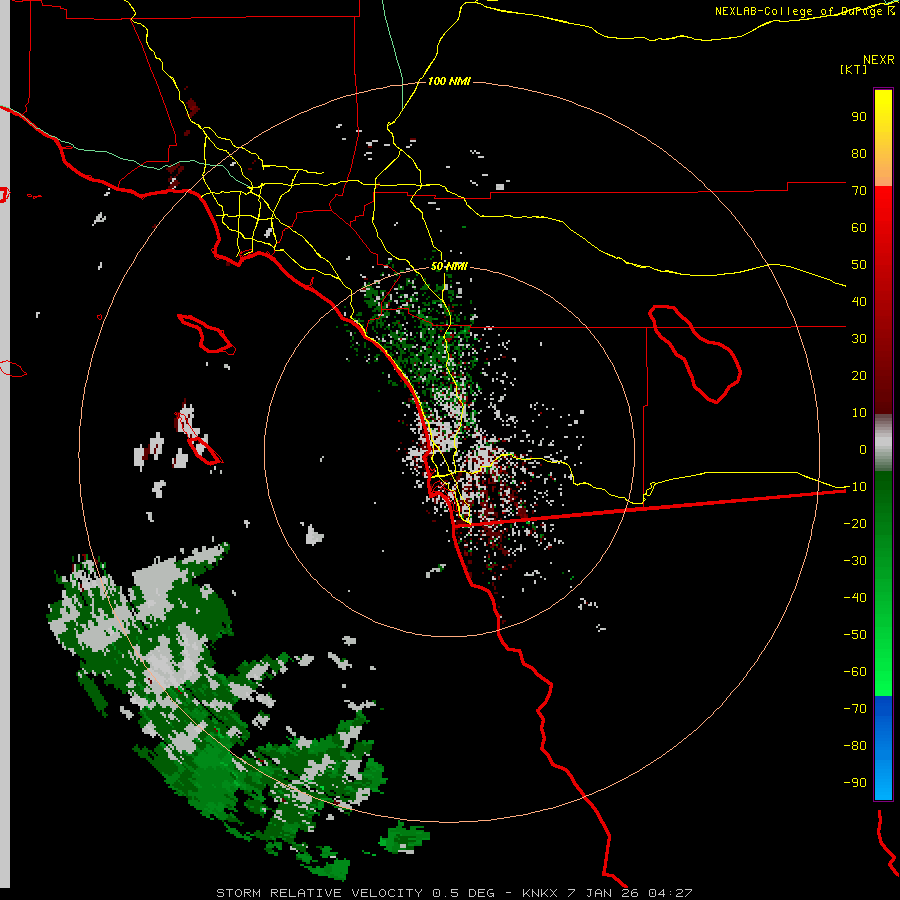Click the 04:27 timestamp text
The height and width of the screenshot is (900, 900).
pos(670,893)
